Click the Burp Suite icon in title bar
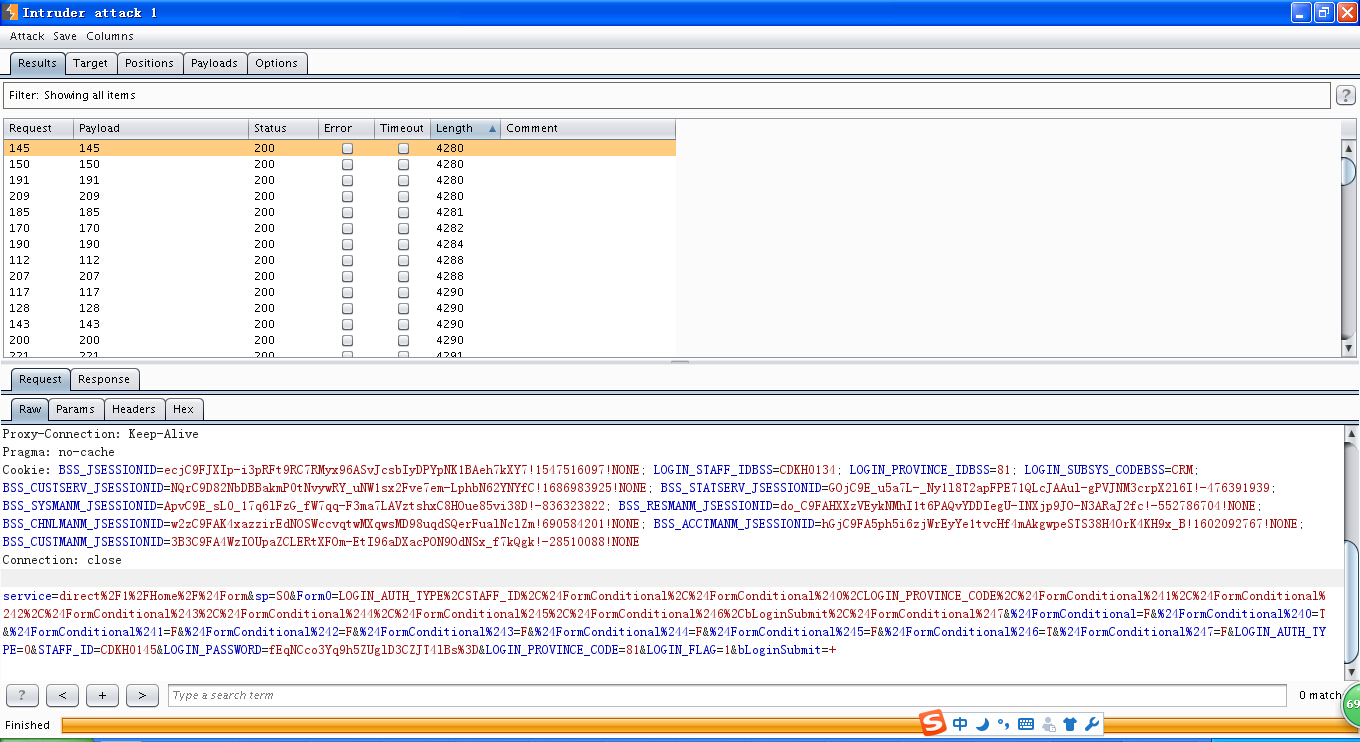The height and width of the screenshot is (742, 1360). point(11,12)
